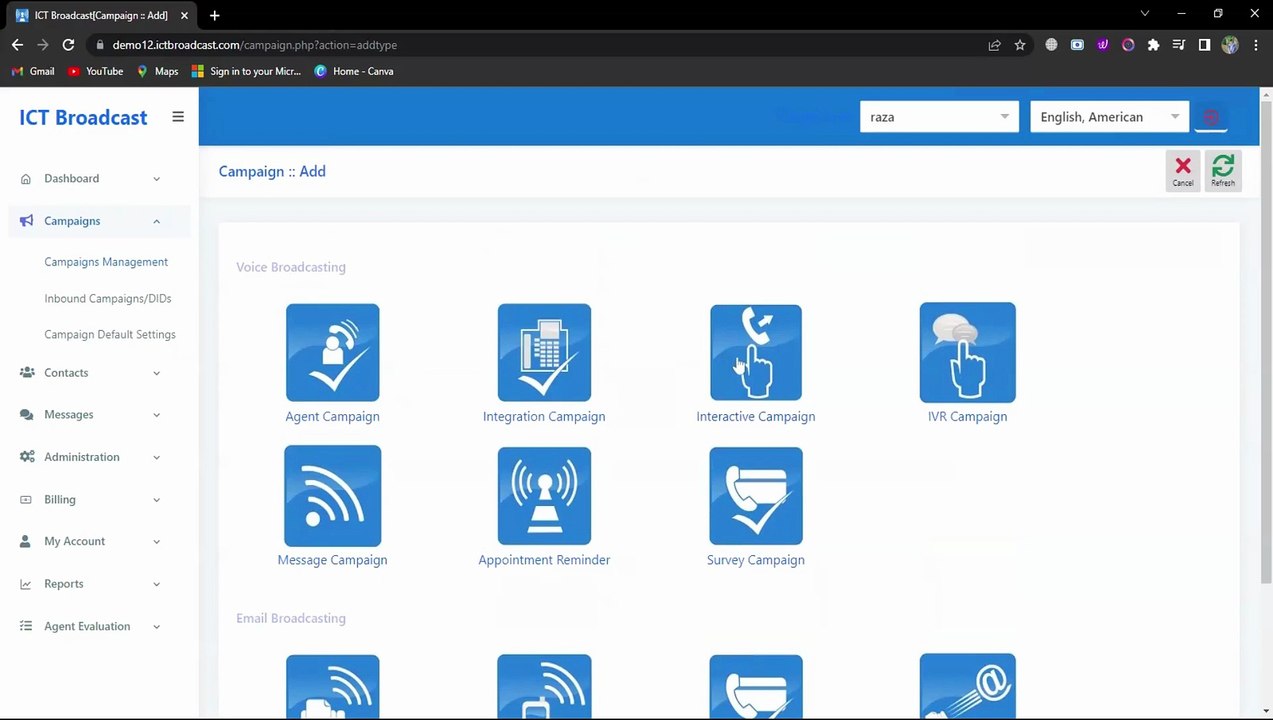
Task: Click the red icon beside language selector
Action: click(x=1212, y=117)
